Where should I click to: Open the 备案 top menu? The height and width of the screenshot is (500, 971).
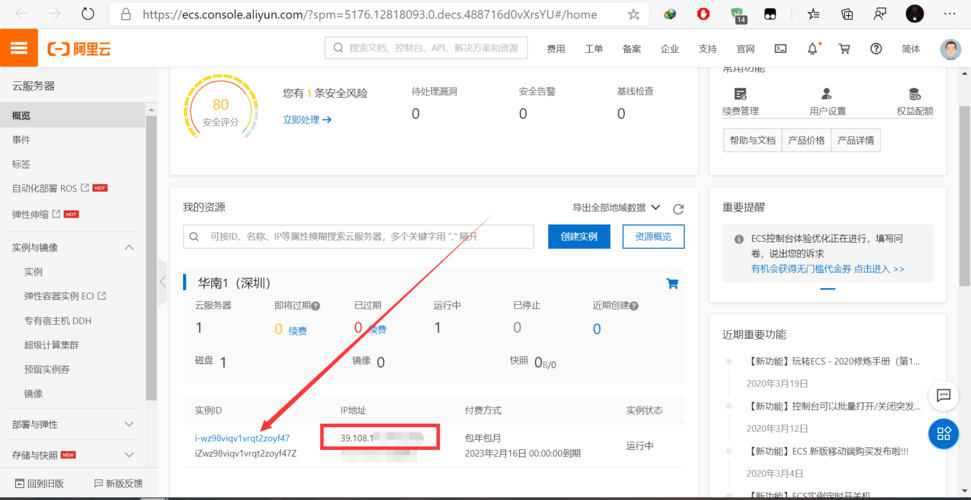(x=632, y=49)
